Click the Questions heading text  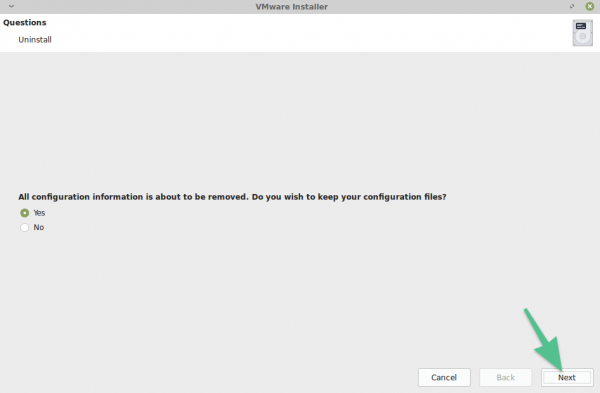[25, 23]
